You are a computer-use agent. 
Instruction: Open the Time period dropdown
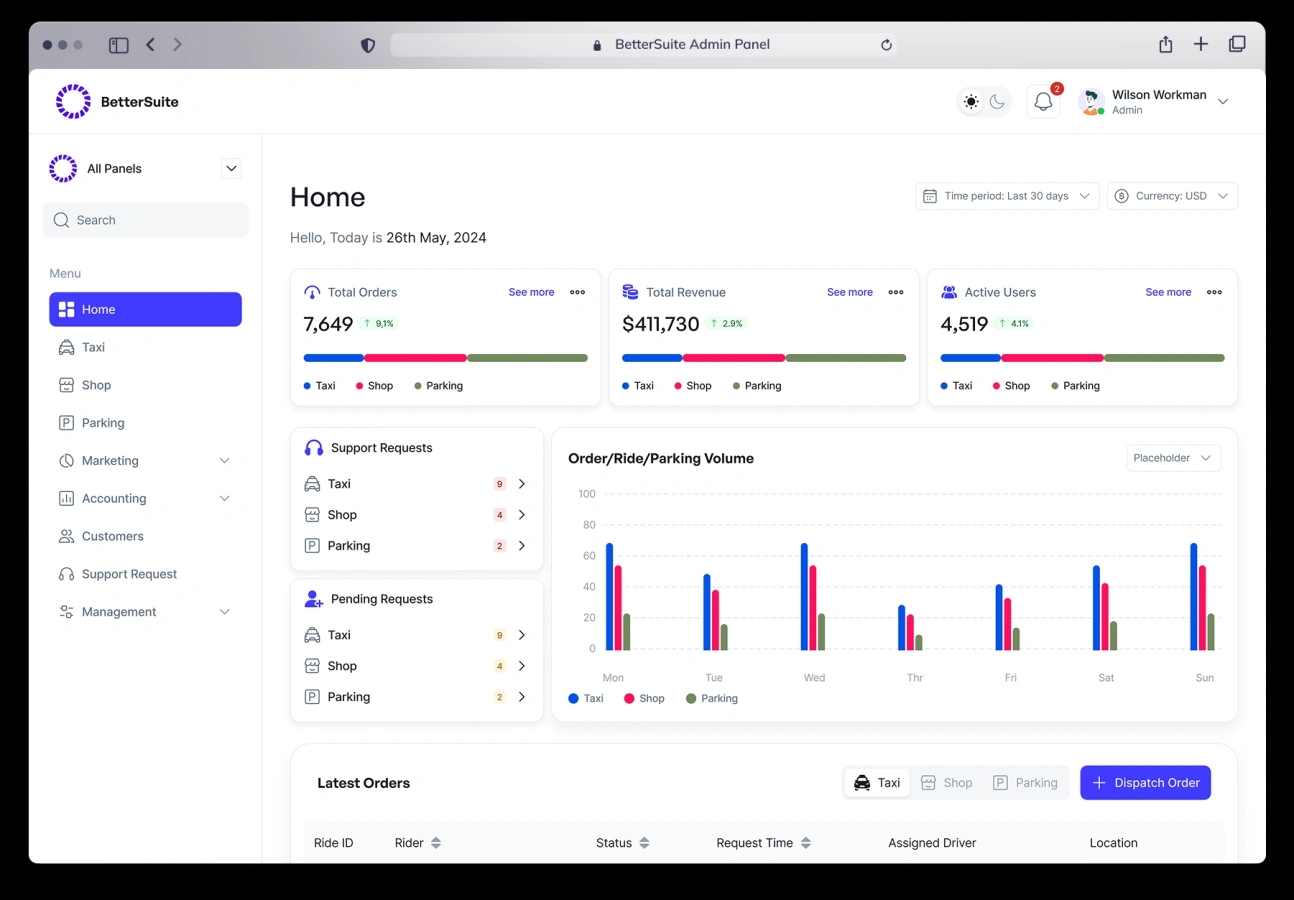tap(1007, 196)
